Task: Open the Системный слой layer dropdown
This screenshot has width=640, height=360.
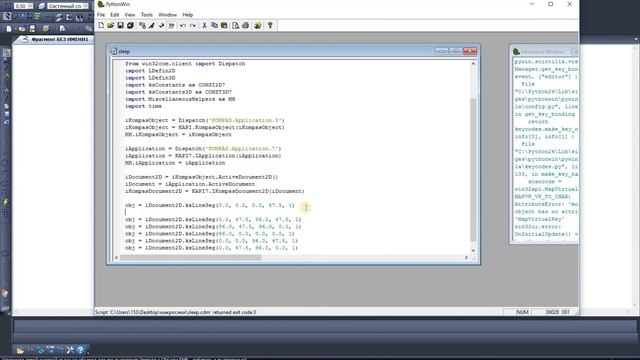Action: (85, 6)
